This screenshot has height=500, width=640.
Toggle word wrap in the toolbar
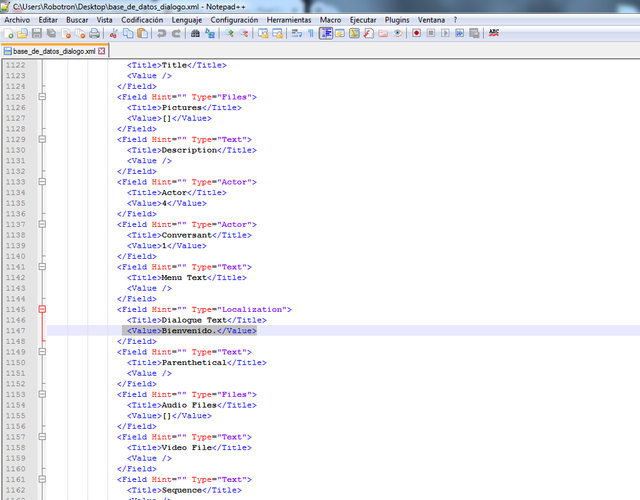297,33
